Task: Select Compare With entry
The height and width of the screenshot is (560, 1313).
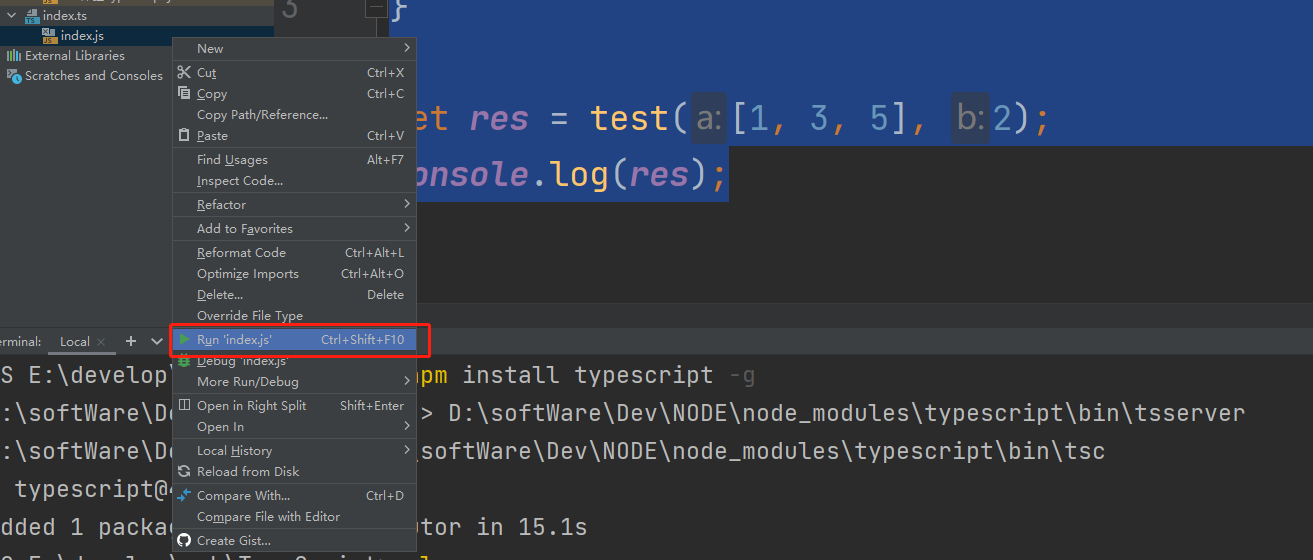Action: point(294,495)
